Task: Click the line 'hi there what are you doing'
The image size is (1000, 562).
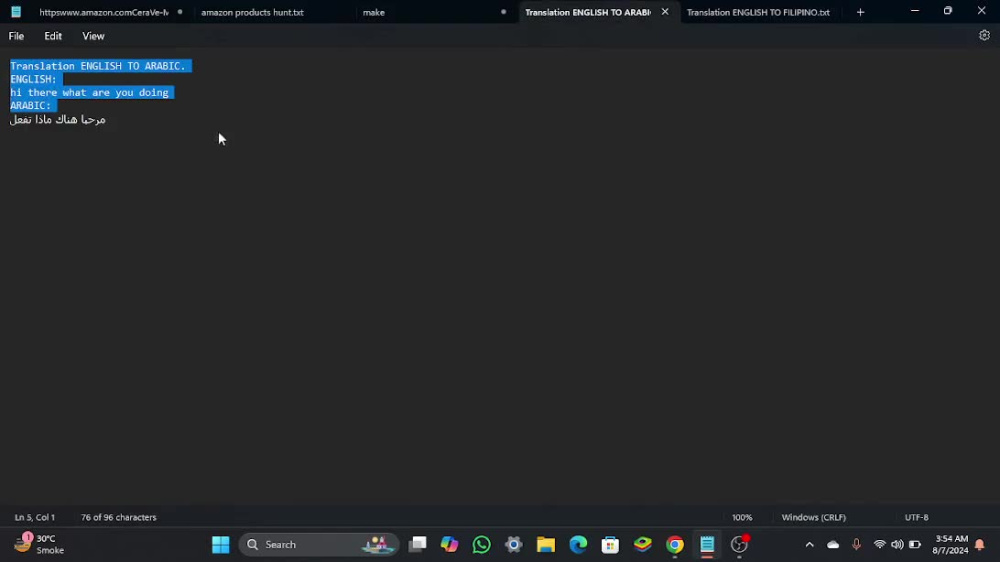Action: click(89, 92)
